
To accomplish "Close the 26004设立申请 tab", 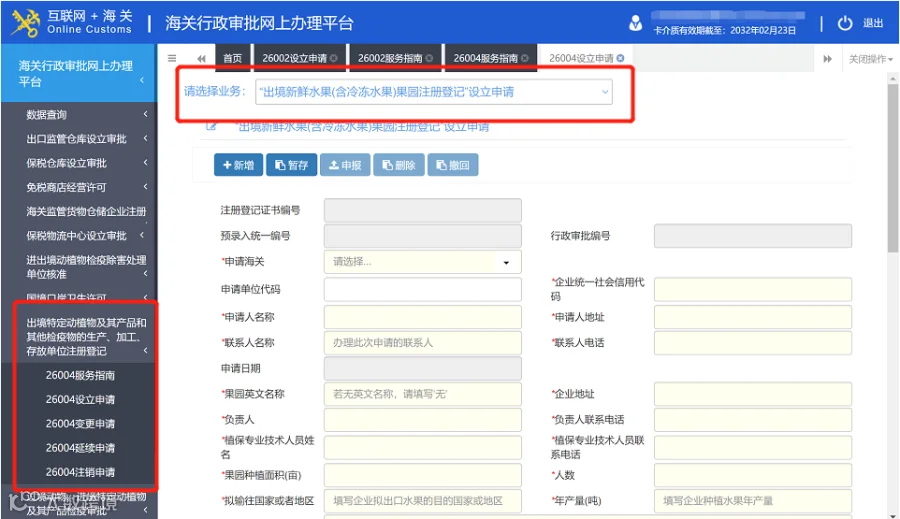I will pyautogui.click(x=620, y=58).
